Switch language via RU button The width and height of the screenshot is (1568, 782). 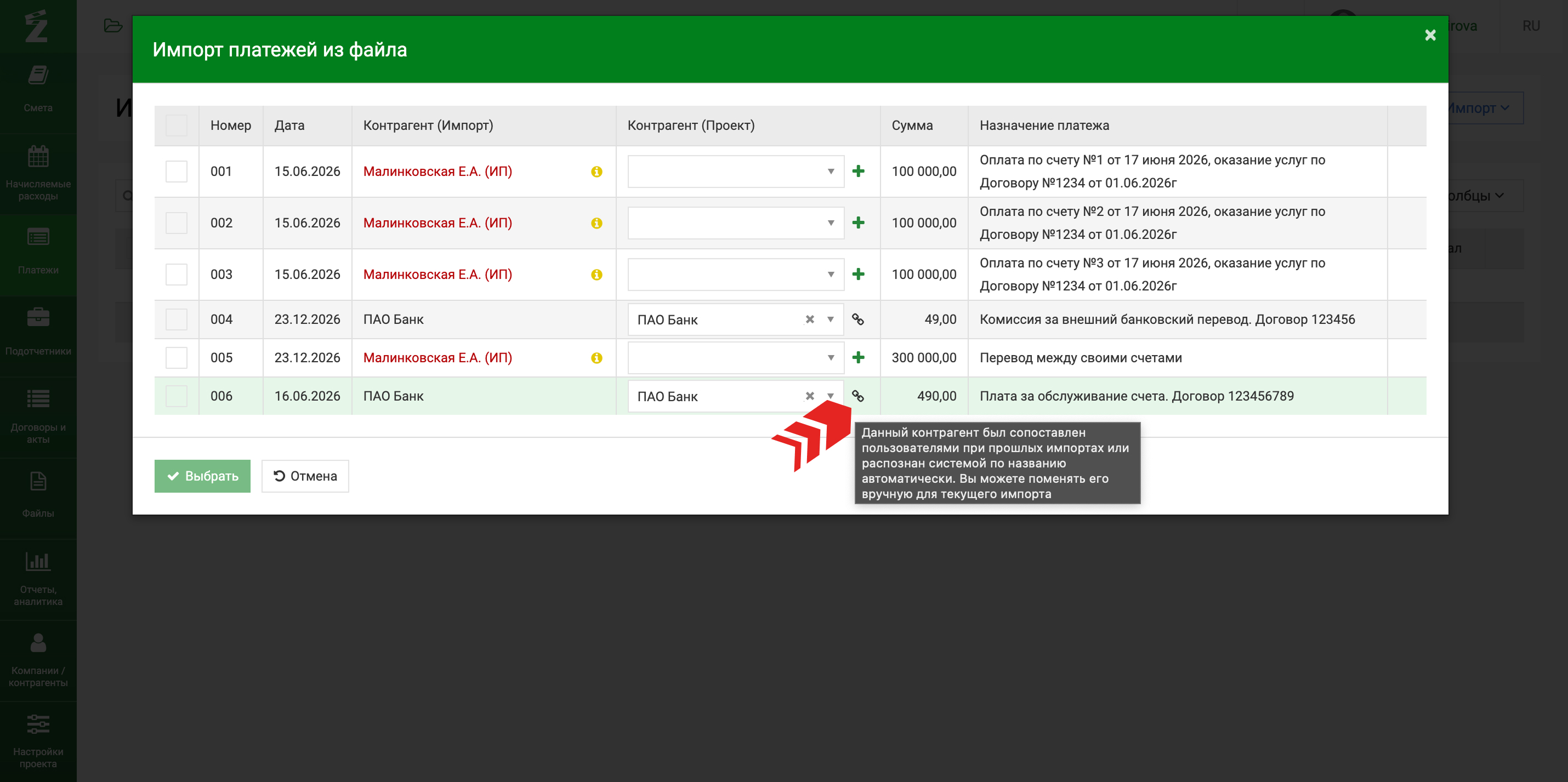pos(1531,26)
